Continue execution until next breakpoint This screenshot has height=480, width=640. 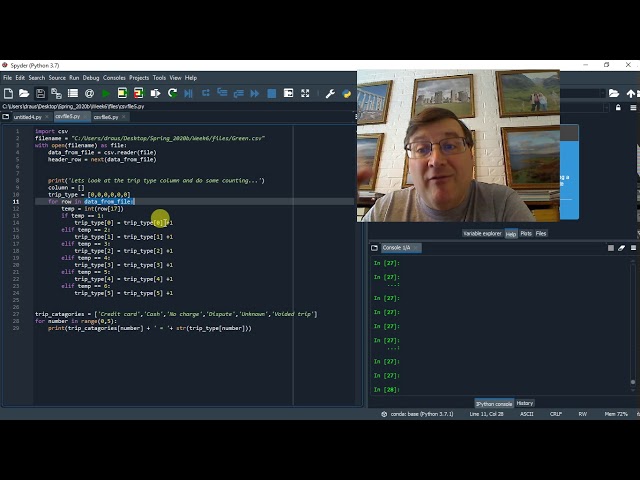(x=255, y=93)
